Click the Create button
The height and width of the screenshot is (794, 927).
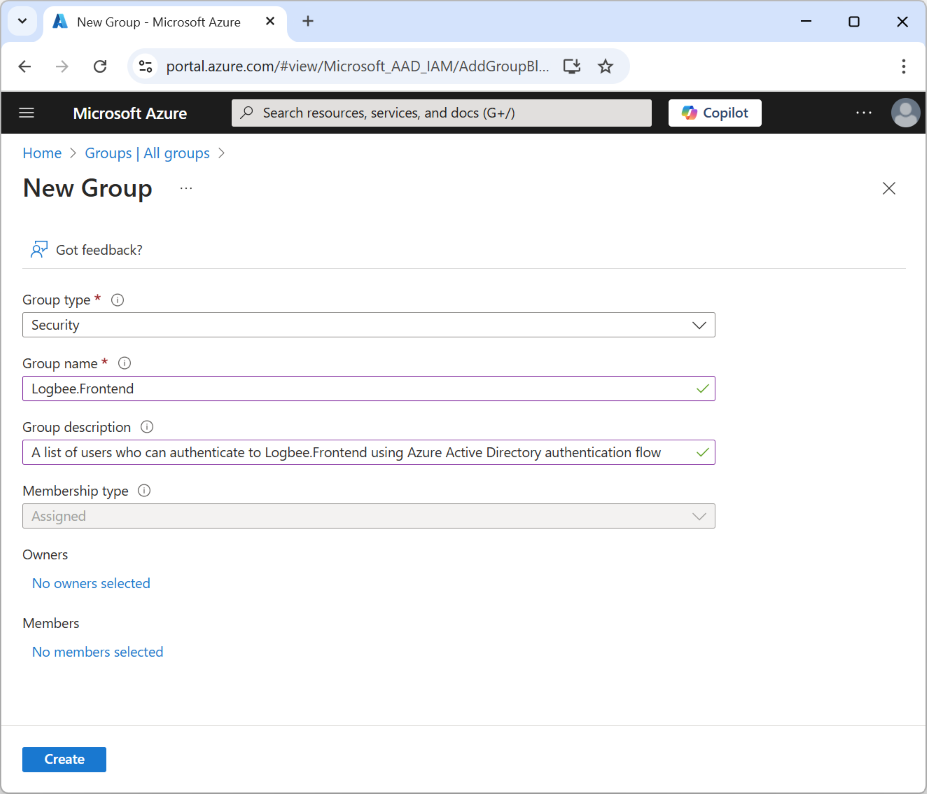click(x=64, y=759)
